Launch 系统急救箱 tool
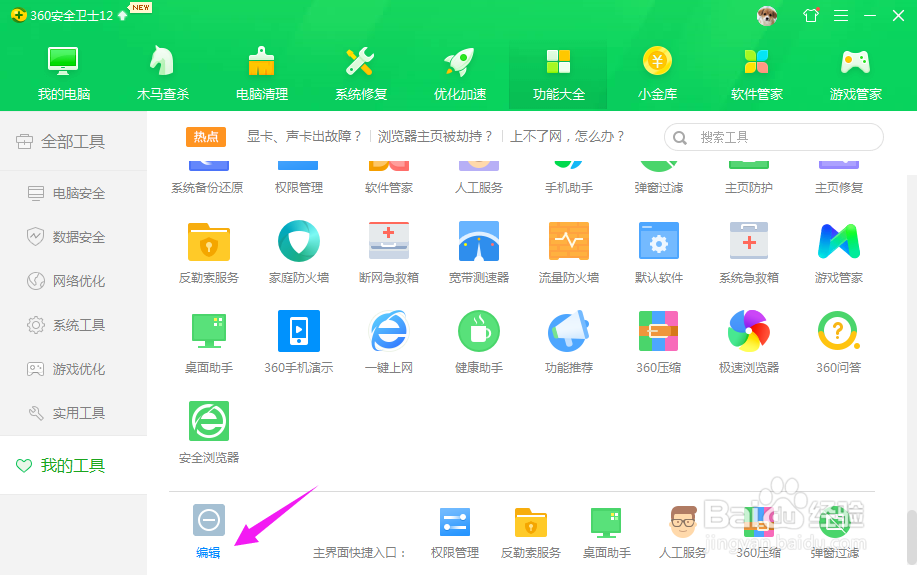 (x=749, y=253)
